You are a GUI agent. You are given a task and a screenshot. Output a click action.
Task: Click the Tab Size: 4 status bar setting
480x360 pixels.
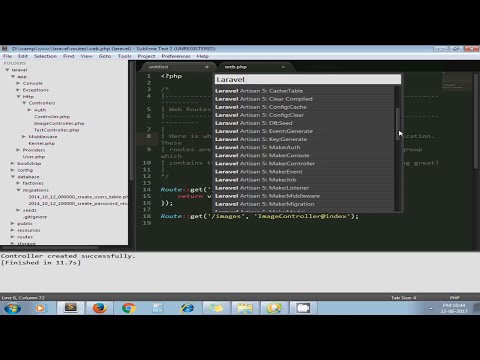(x=403, y=297)
